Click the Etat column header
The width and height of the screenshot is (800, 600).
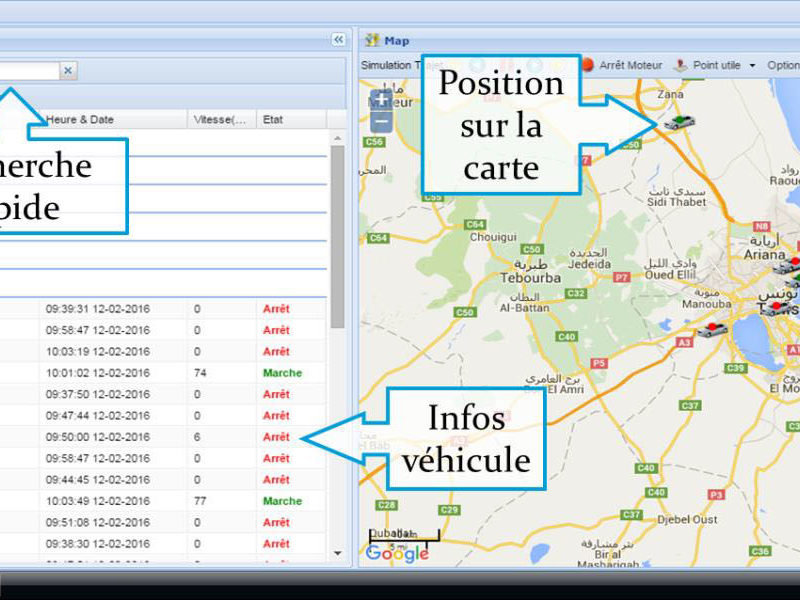(x=273, y=119)
